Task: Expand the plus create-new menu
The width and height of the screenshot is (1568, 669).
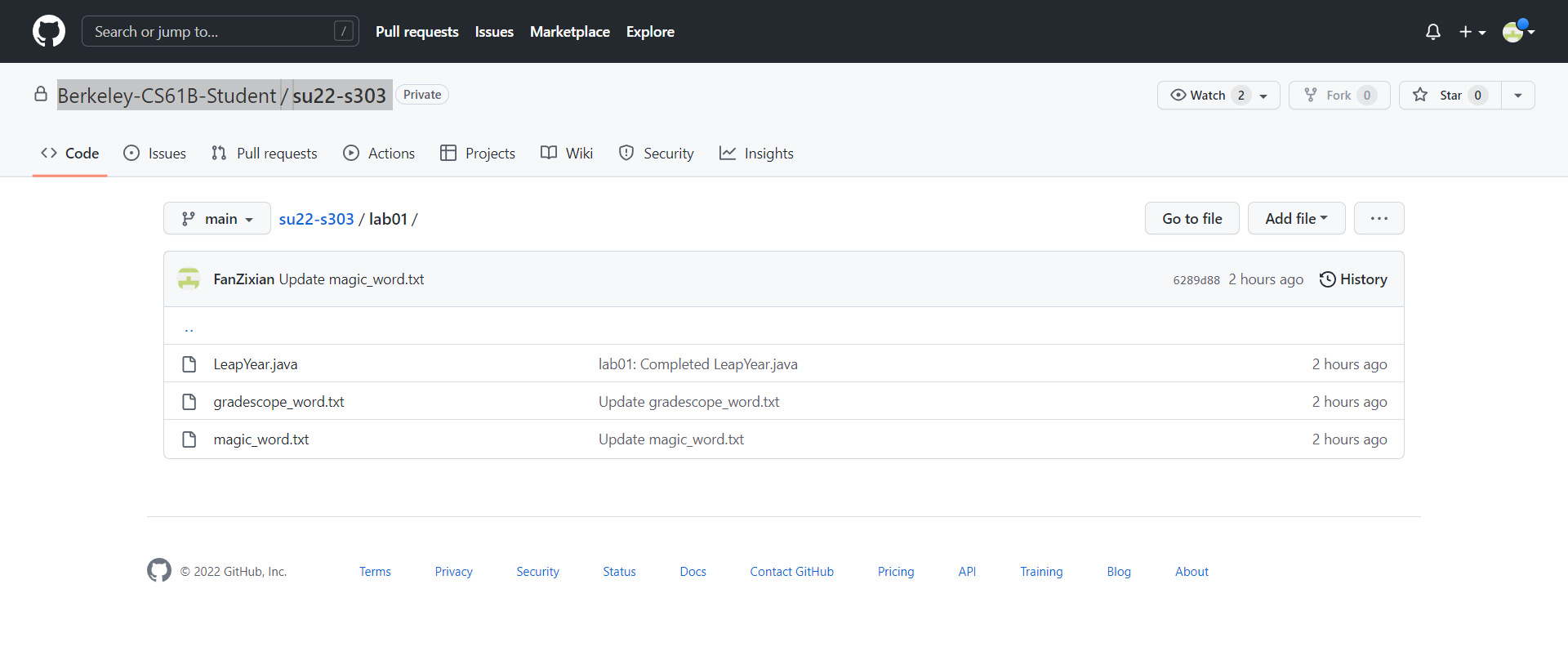Action: point(1472,31)
